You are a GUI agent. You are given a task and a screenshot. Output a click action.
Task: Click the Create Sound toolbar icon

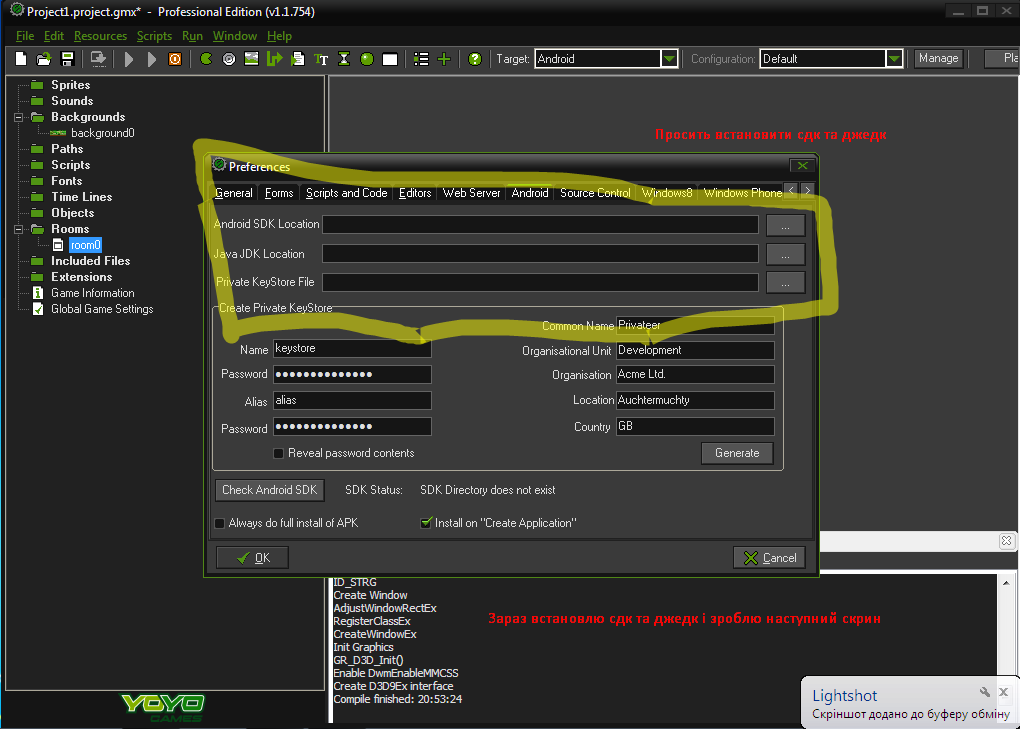tap(228, 59)
